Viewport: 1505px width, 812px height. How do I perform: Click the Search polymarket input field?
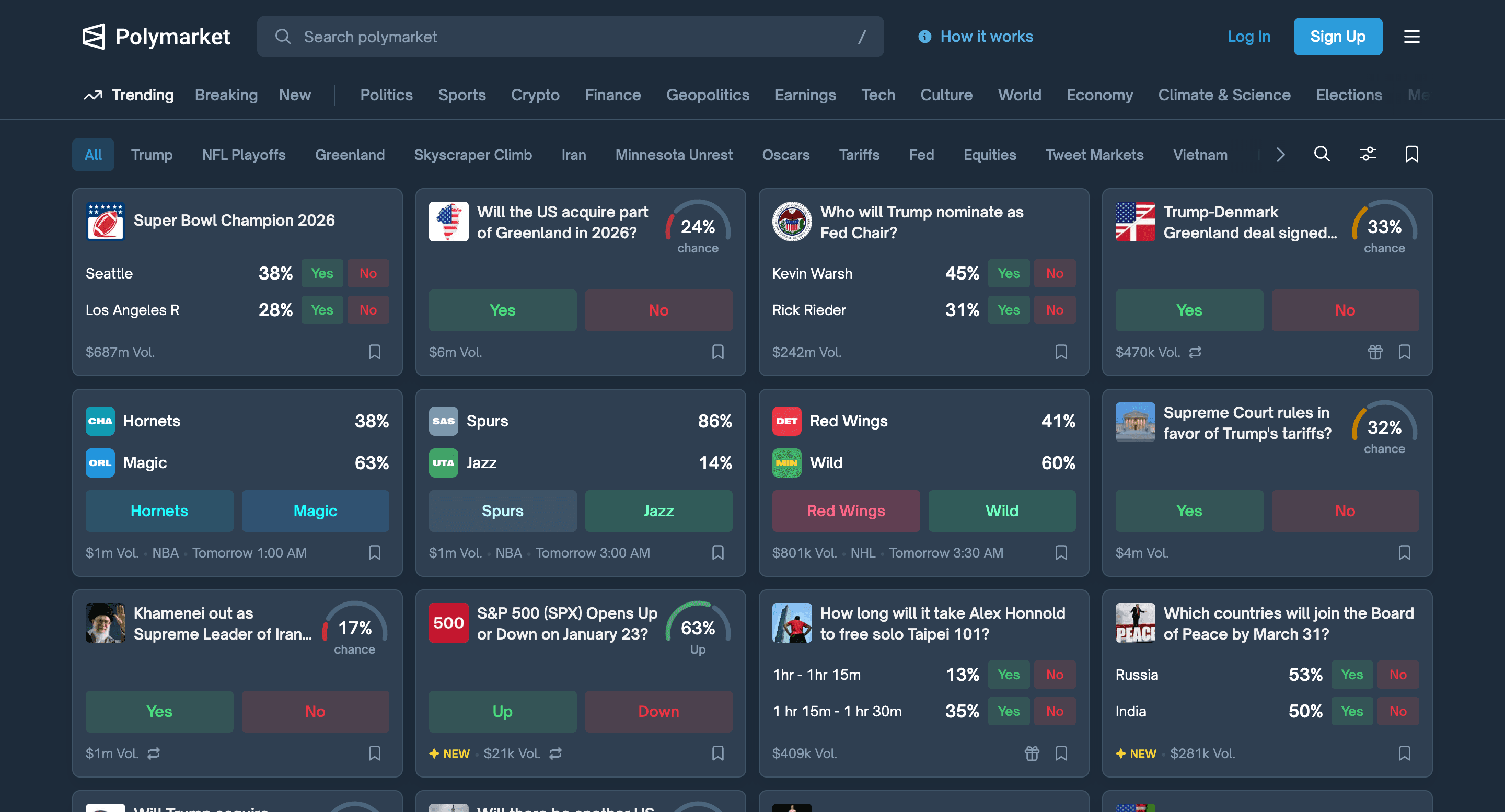(x=570, y=36)
